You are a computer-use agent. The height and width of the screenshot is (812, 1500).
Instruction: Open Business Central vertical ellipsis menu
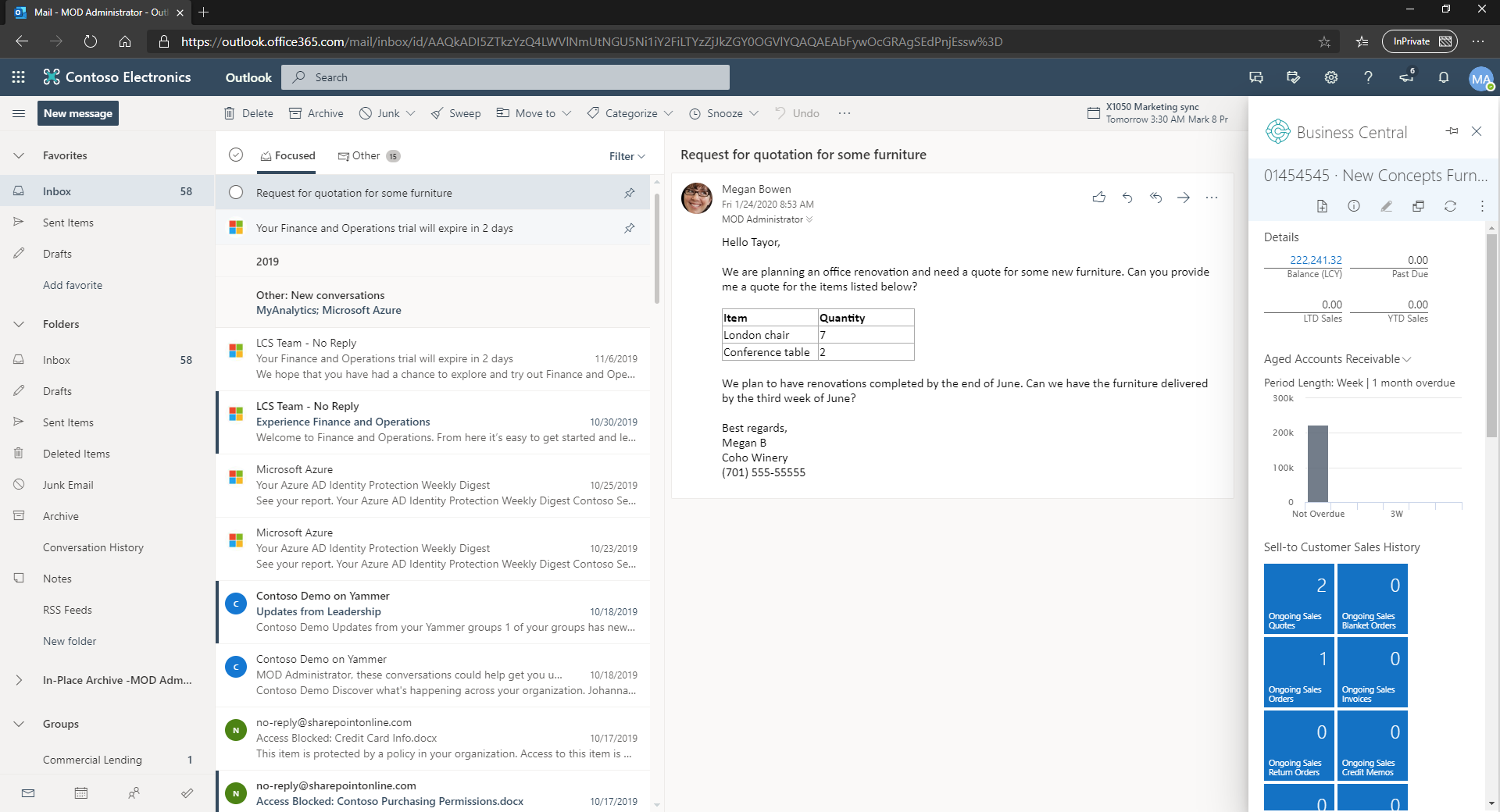pos(1482,206)
